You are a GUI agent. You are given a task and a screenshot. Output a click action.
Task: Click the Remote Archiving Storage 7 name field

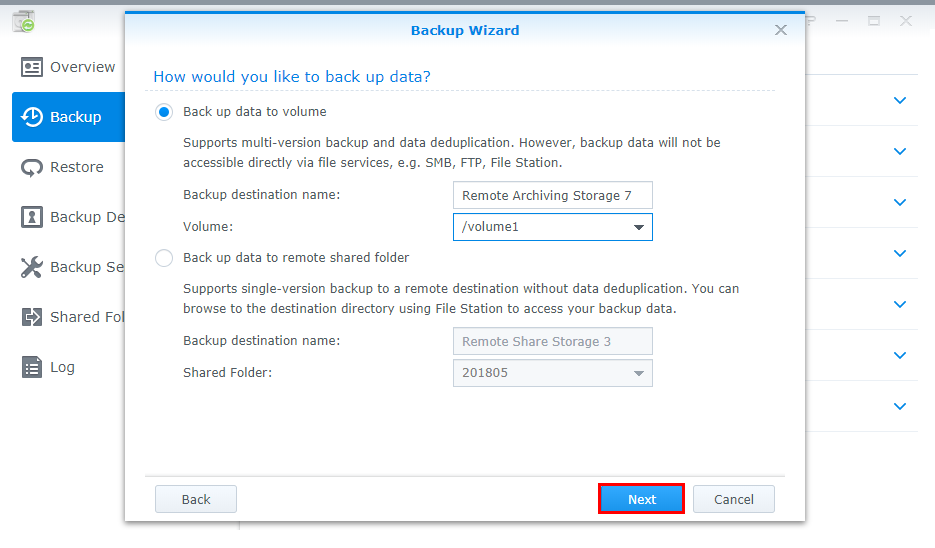[x=552, y=195]
